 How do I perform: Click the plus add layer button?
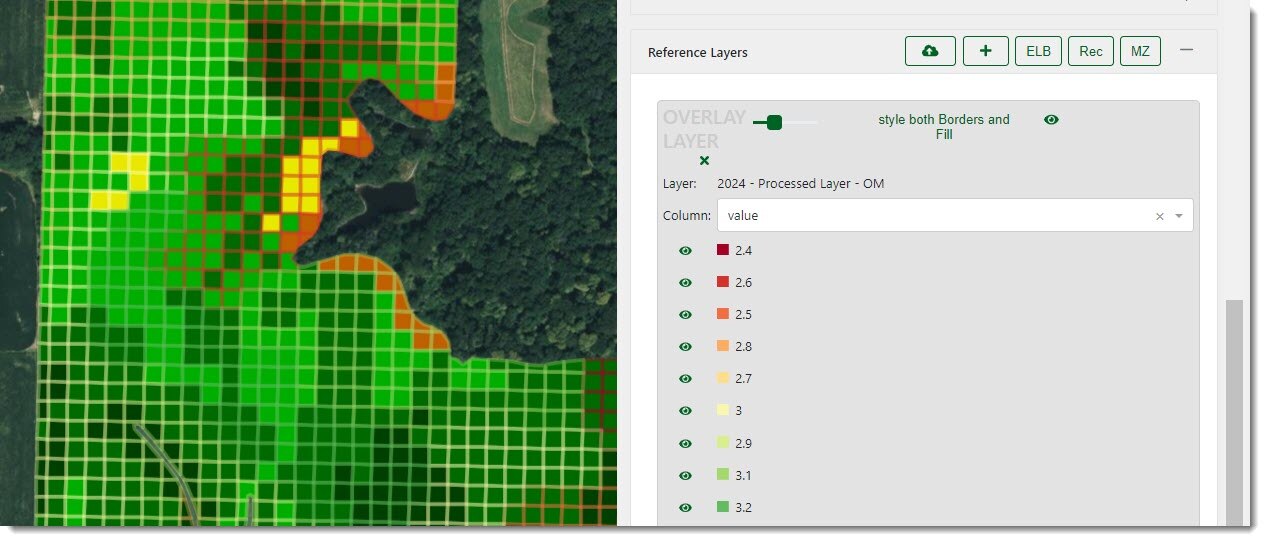[x=985, y=51]
